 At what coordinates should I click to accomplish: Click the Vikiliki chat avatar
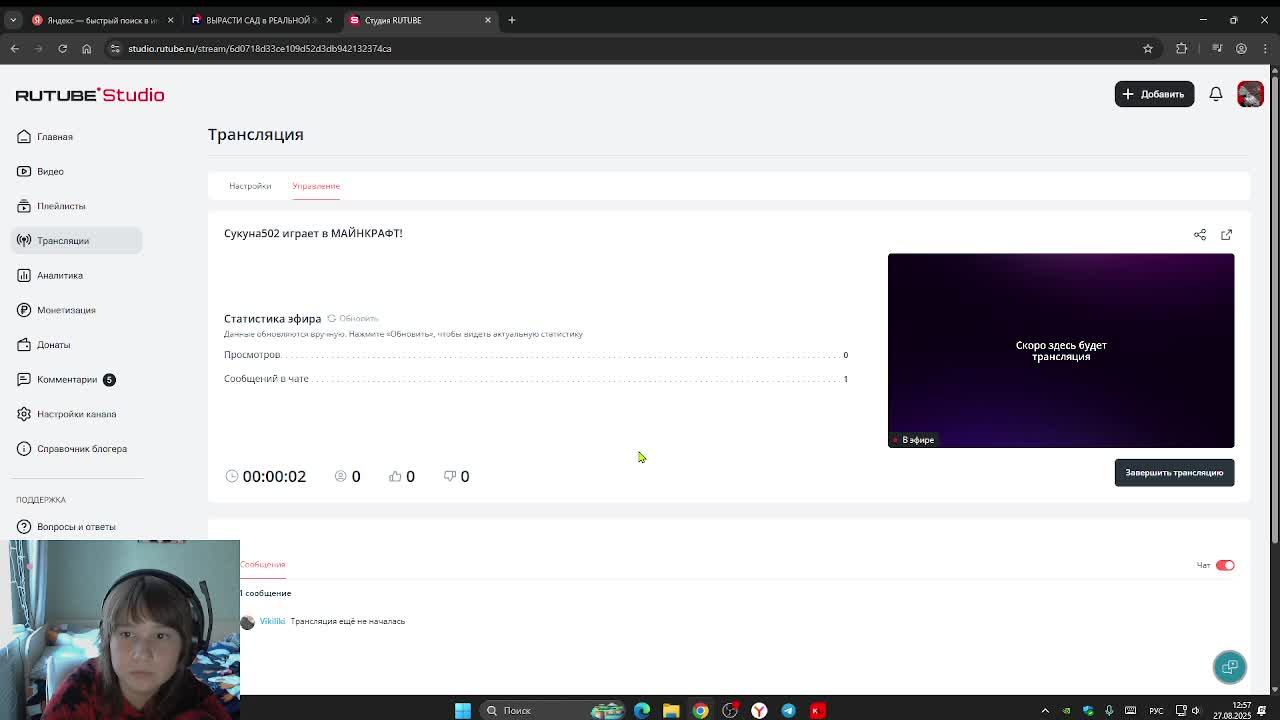(x=247, y=622)
